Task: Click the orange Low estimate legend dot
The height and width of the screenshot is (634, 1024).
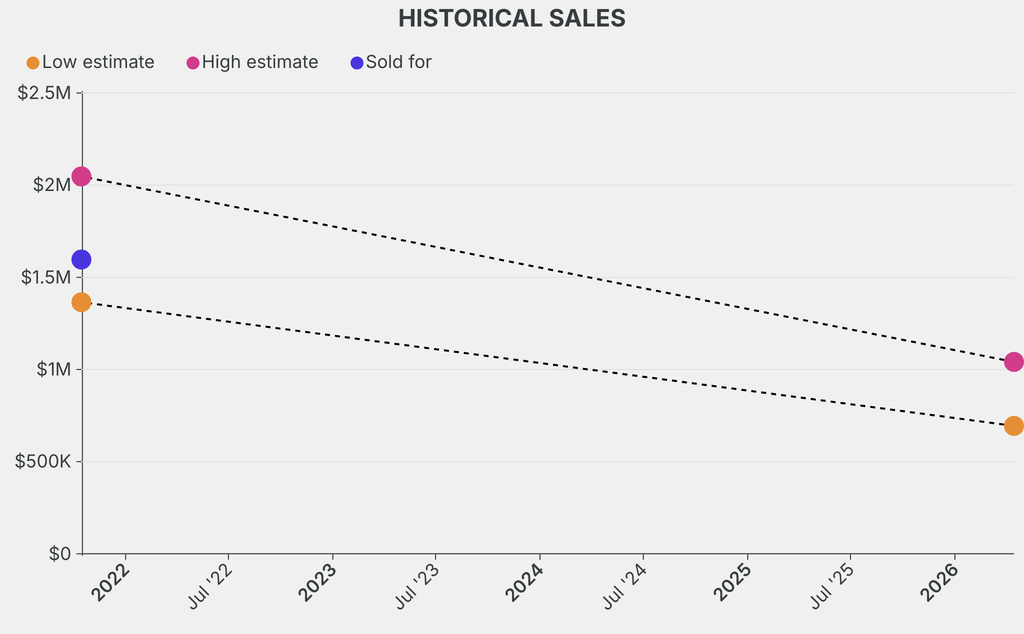Action: click(33, 63)
